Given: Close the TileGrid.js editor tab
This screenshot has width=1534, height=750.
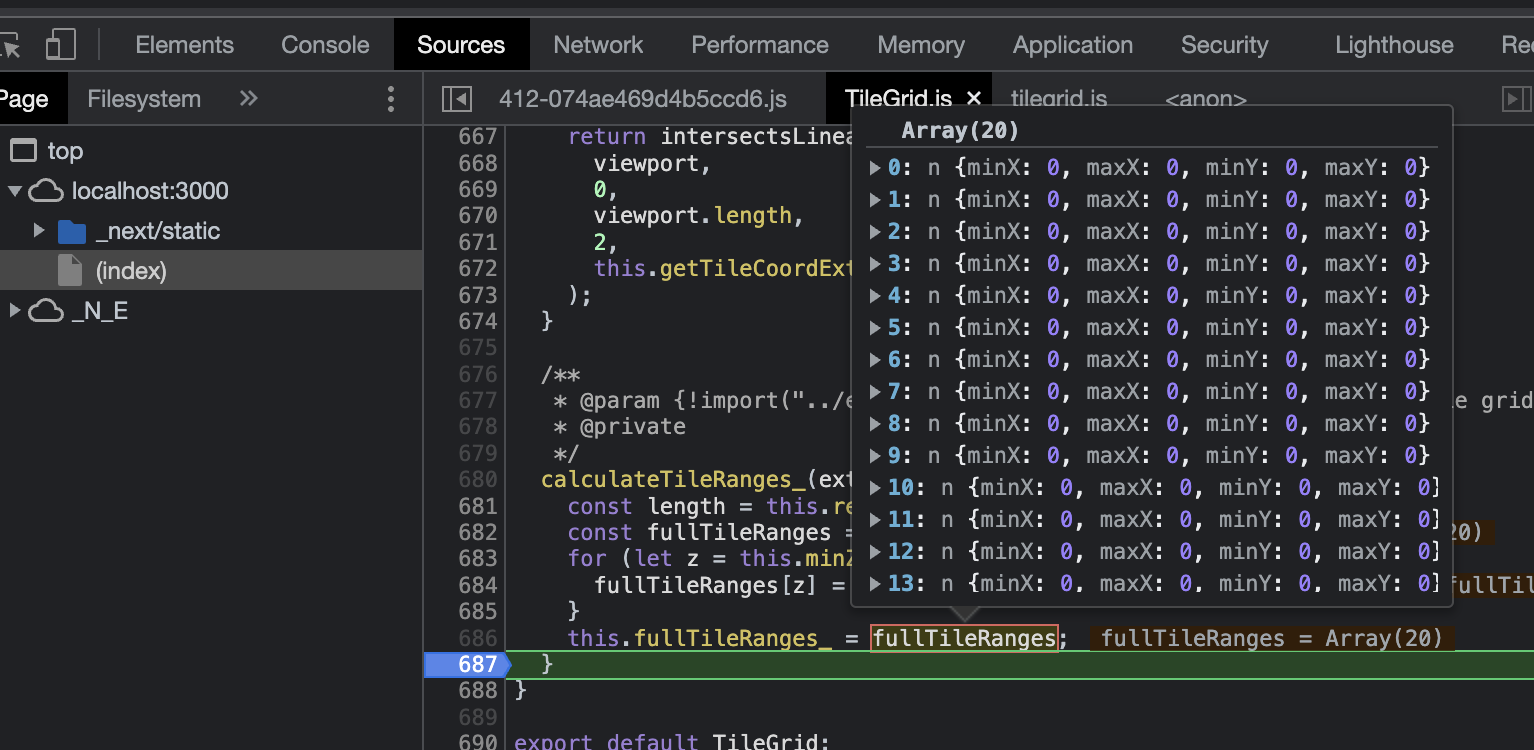Looking at the screenshot, I should (973, 98).
